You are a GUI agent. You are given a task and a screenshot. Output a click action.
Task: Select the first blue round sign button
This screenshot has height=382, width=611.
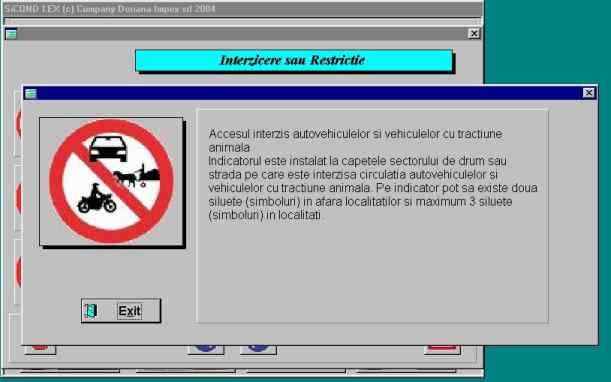click(206, 349)
